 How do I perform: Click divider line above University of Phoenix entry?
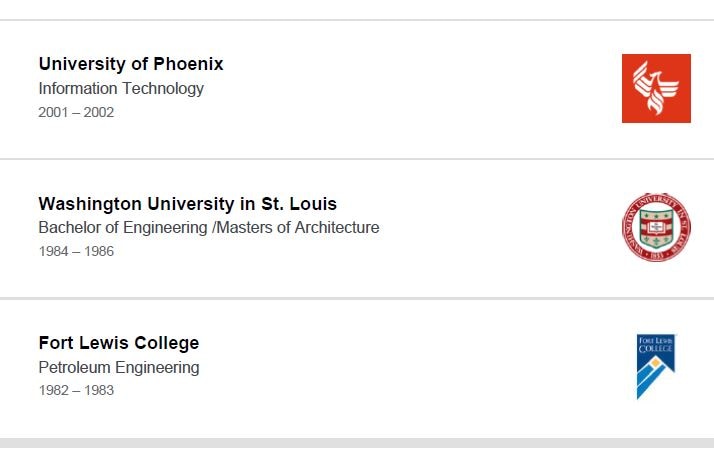(357, 20)
